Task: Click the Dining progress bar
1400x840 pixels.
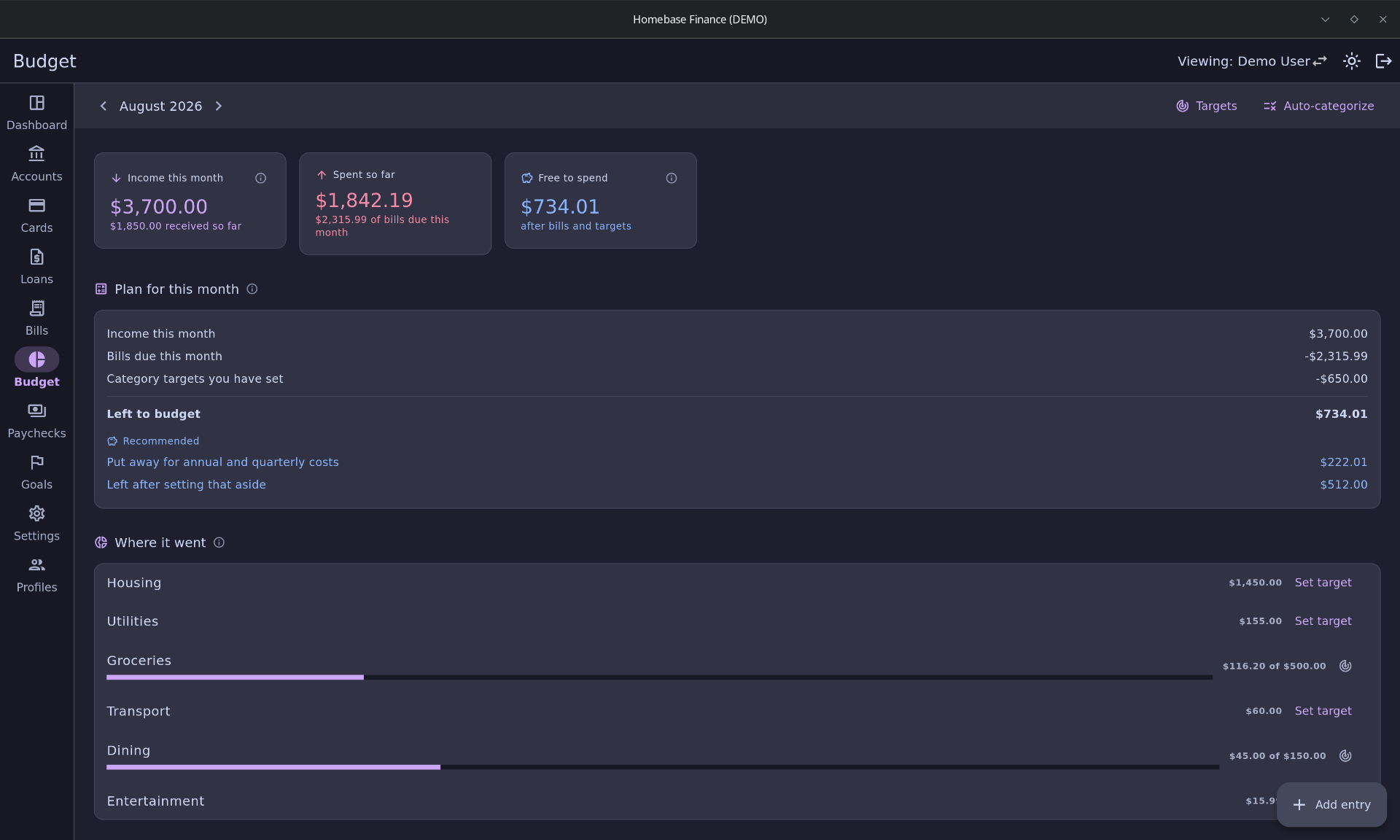Action: point(663,767)
